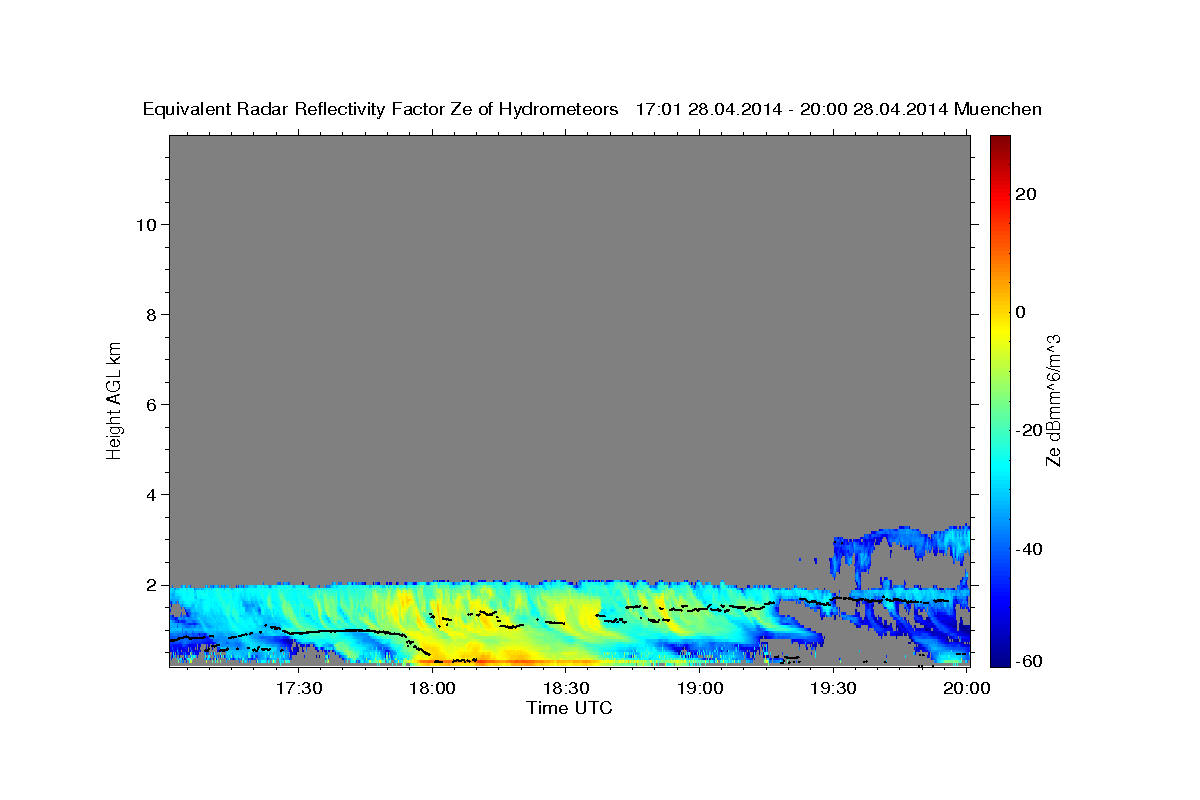Click the 'Time UTC' axis label
Viewport: 1200px width, 800px height.
click(x=569, y=708)
